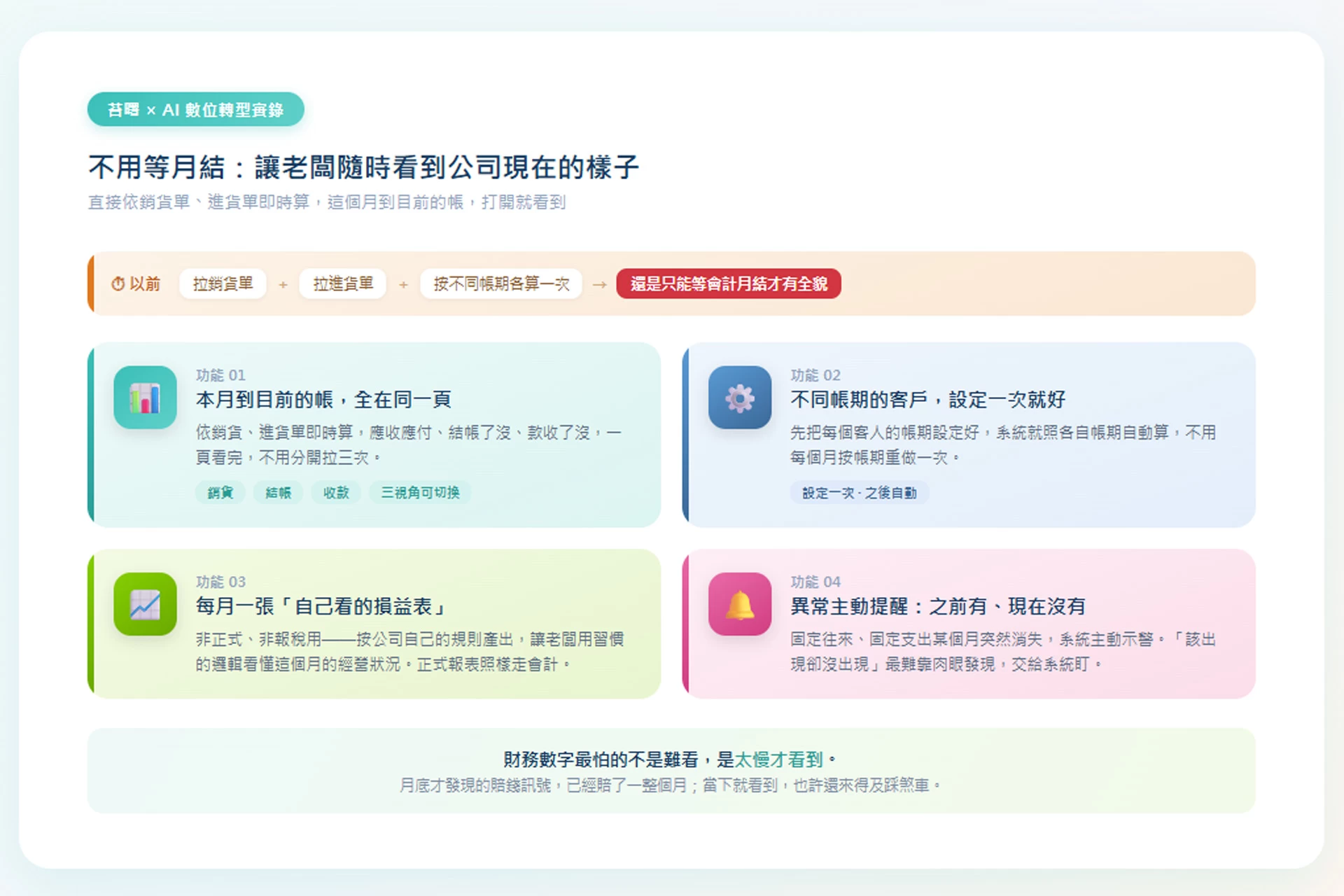The width and height of the screenshot is (1344, 896).
Task: Click the 結帳 tag
Action: [x=278, y=493]
